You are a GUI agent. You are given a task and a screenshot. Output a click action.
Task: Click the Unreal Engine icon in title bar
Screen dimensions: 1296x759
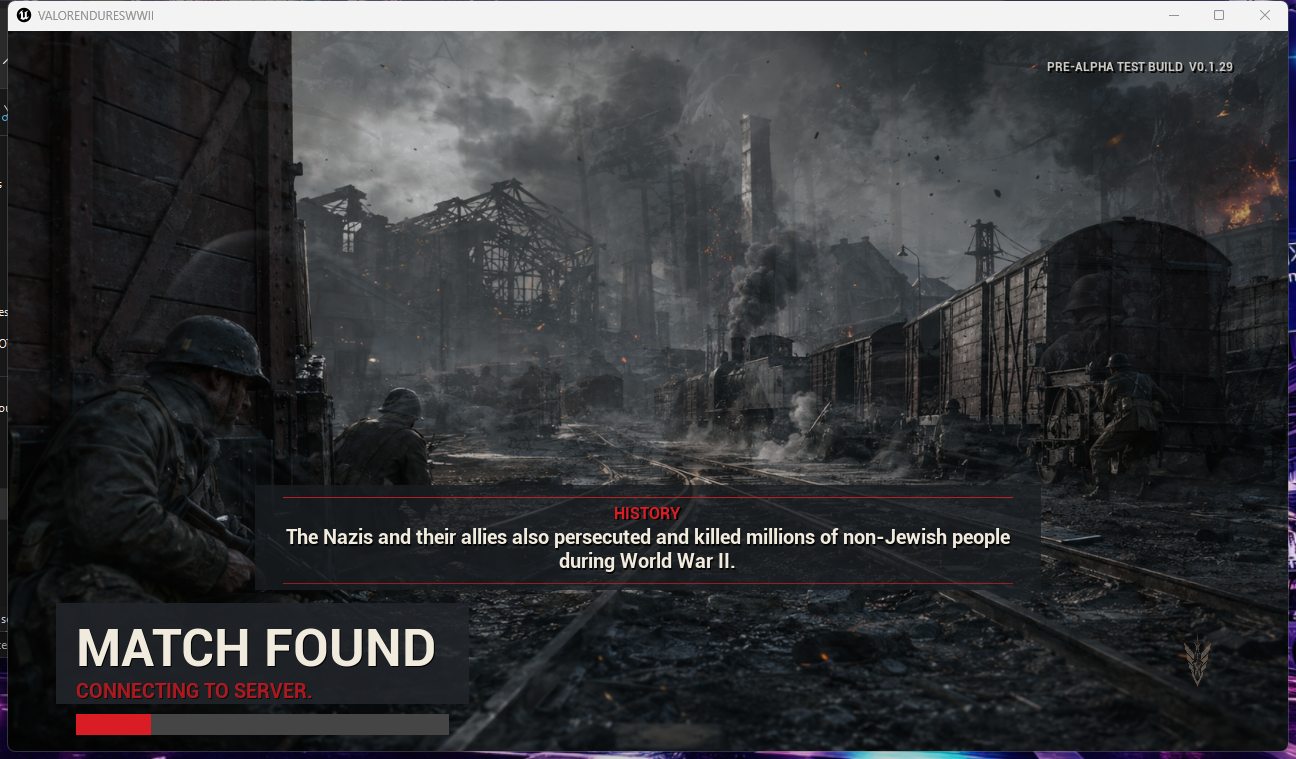[24, 15]
